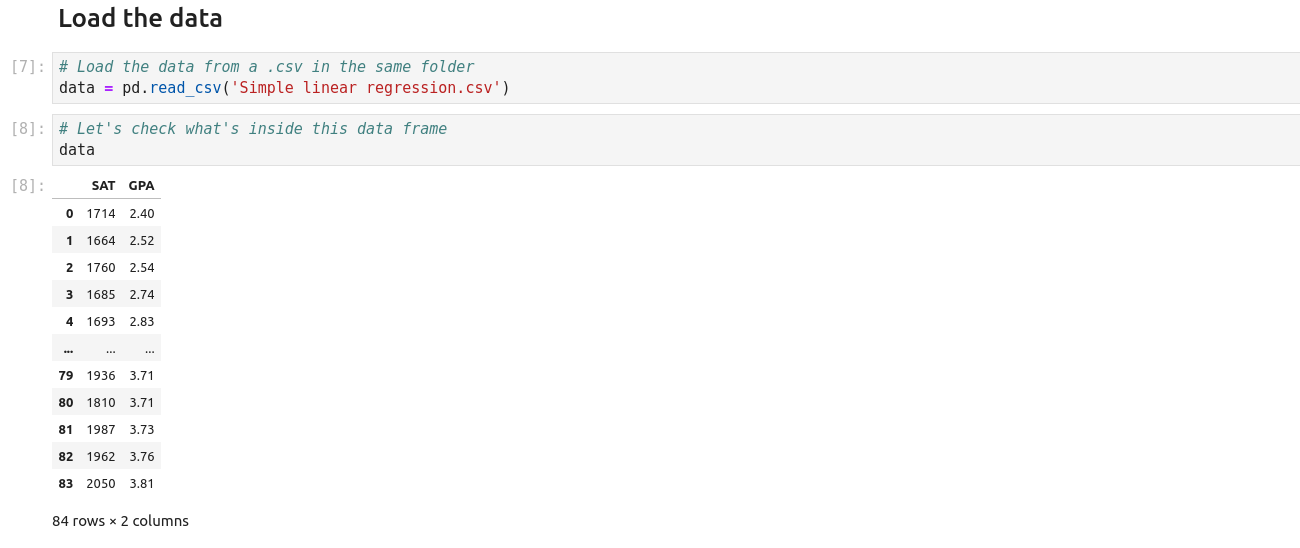The height and width of the screenshot is (548, 1300).
Task: Click the "Load the data" heading
Action: click(x=140, y=18)
